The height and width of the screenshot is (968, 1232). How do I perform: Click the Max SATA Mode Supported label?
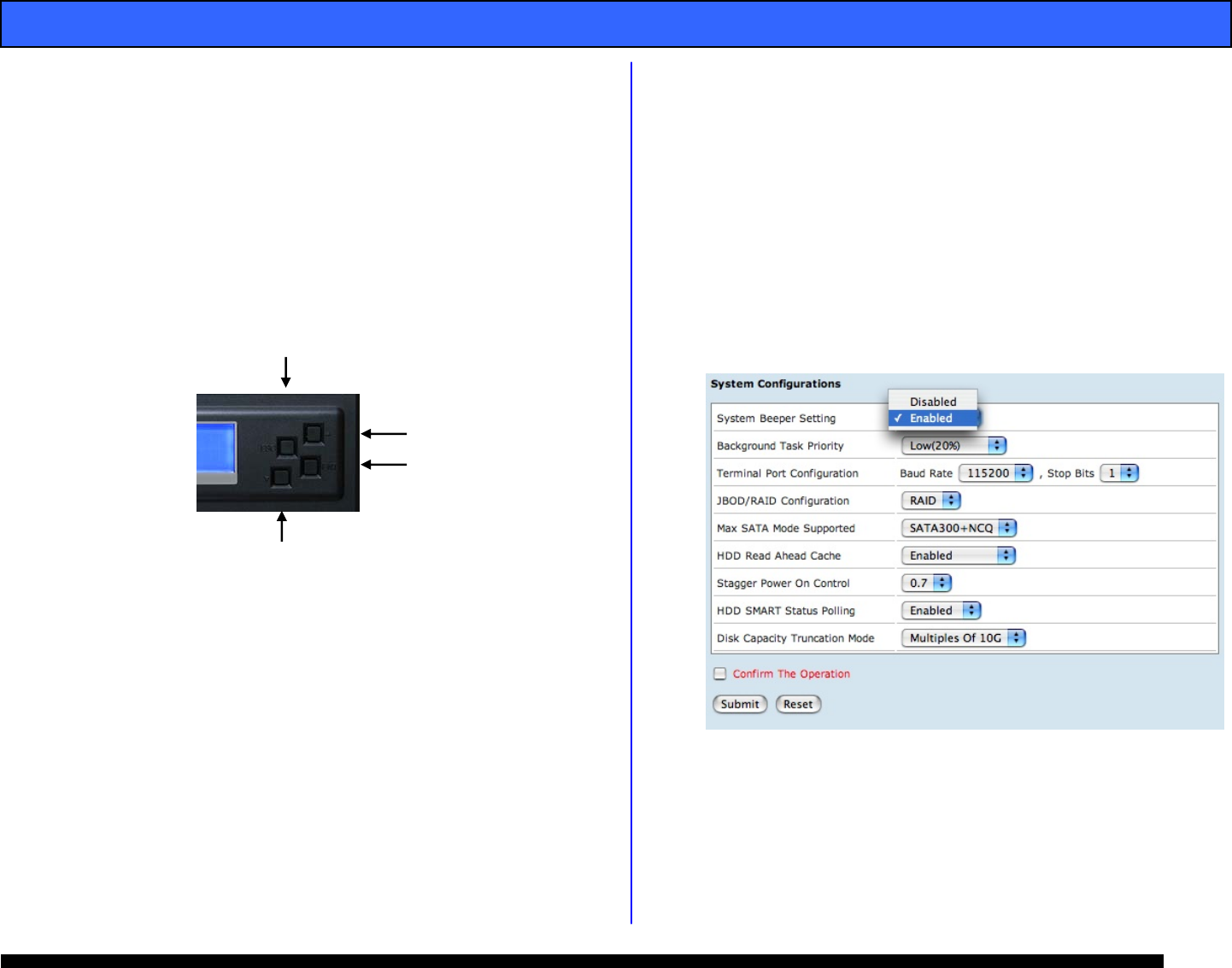pyautogui.click(x=786, y=528)
